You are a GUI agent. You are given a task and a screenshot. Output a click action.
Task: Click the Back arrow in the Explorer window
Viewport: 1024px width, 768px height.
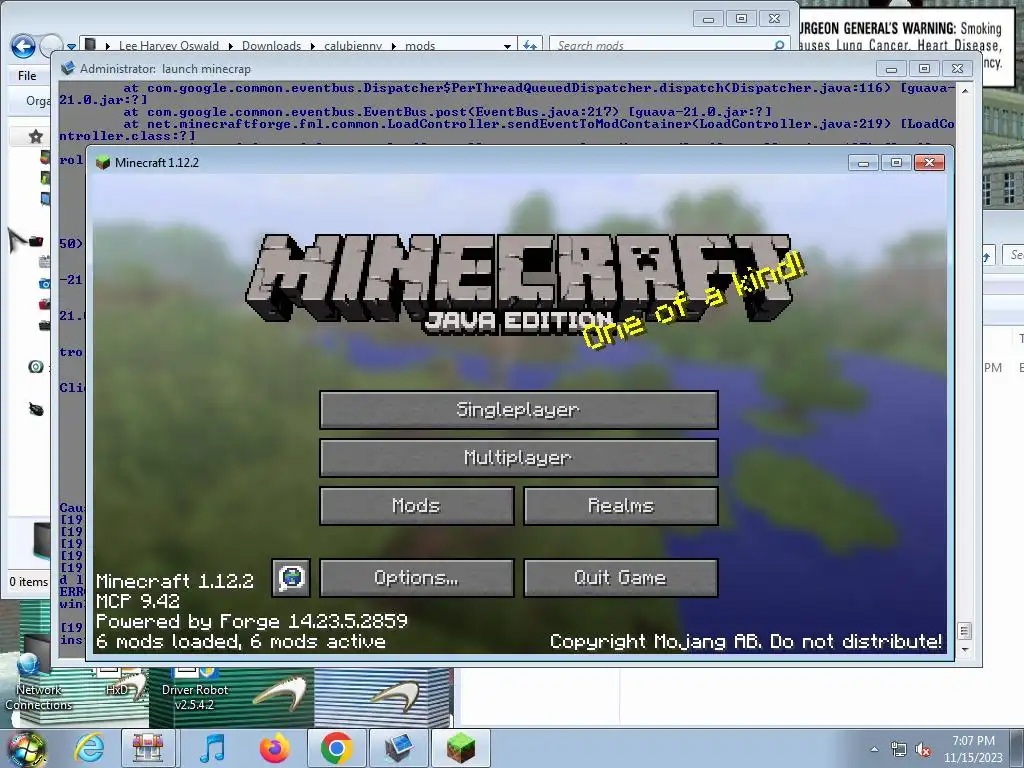(x=23, y=46)
